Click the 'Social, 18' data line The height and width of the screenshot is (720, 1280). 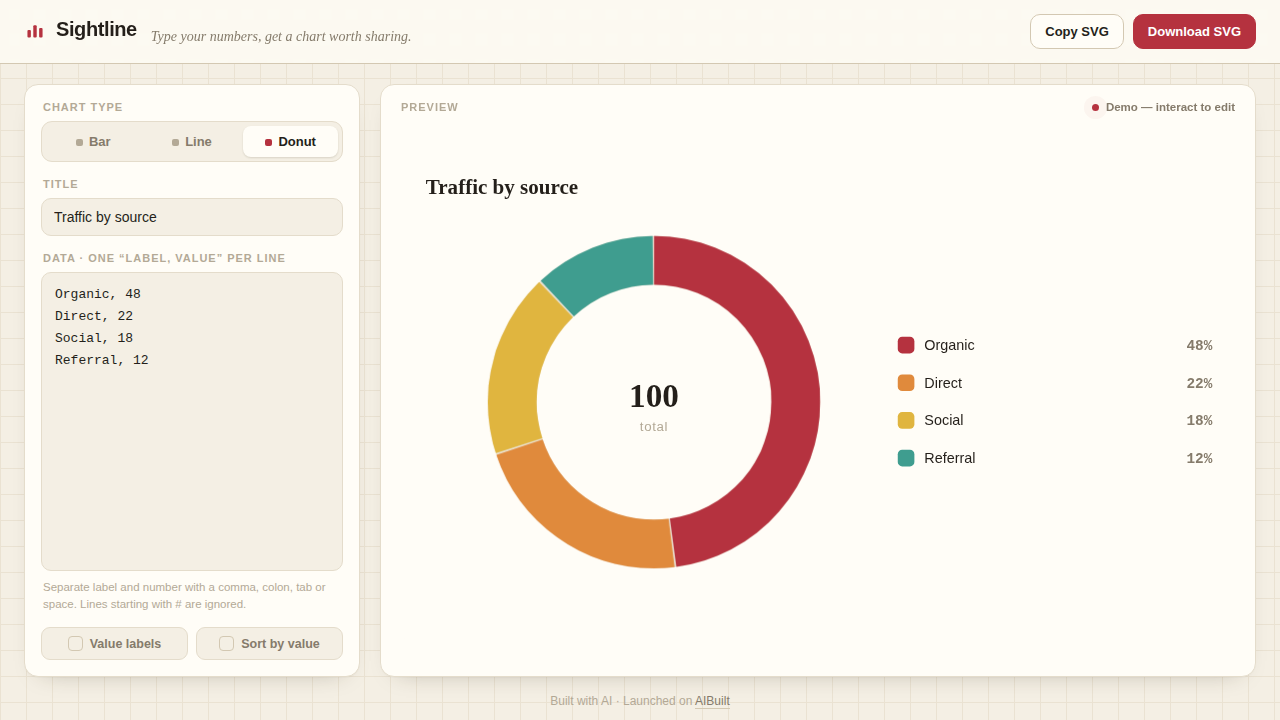tap(94, 338)
